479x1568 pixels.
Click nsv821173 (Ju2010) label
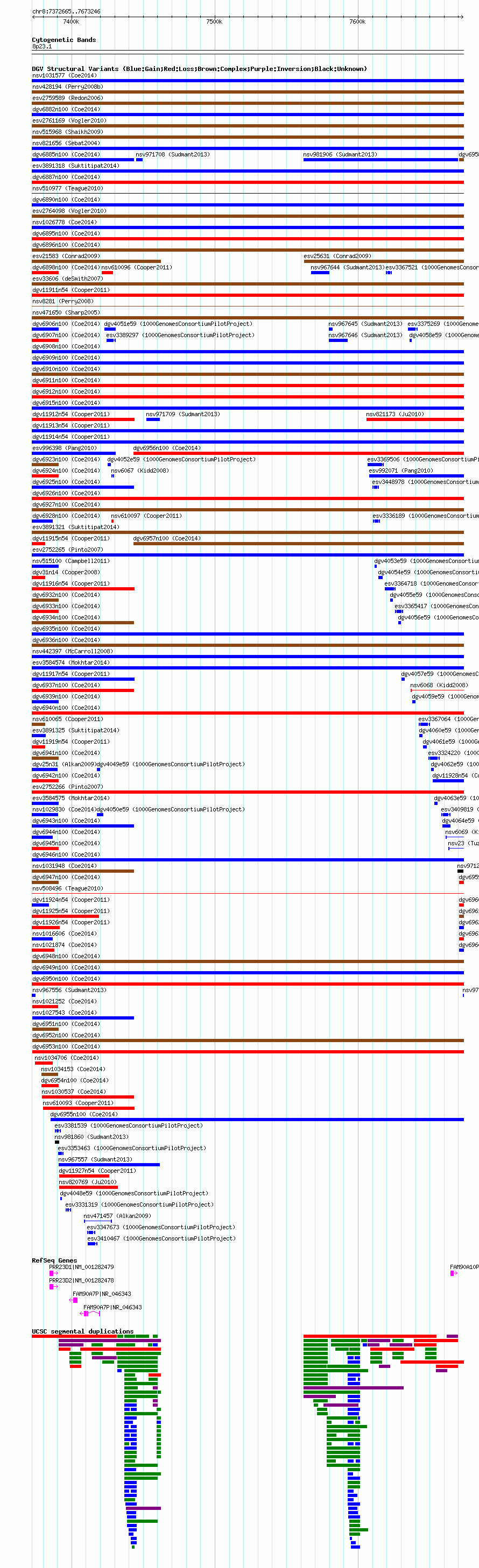[395, 415]
